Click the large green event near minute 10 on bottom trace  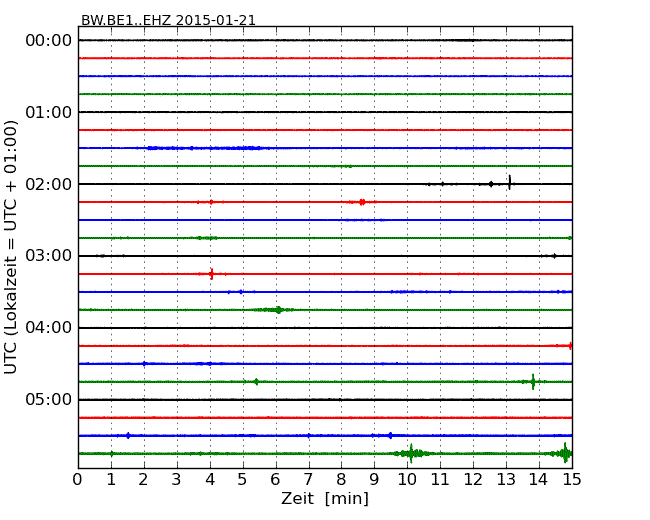click(412, 453)
